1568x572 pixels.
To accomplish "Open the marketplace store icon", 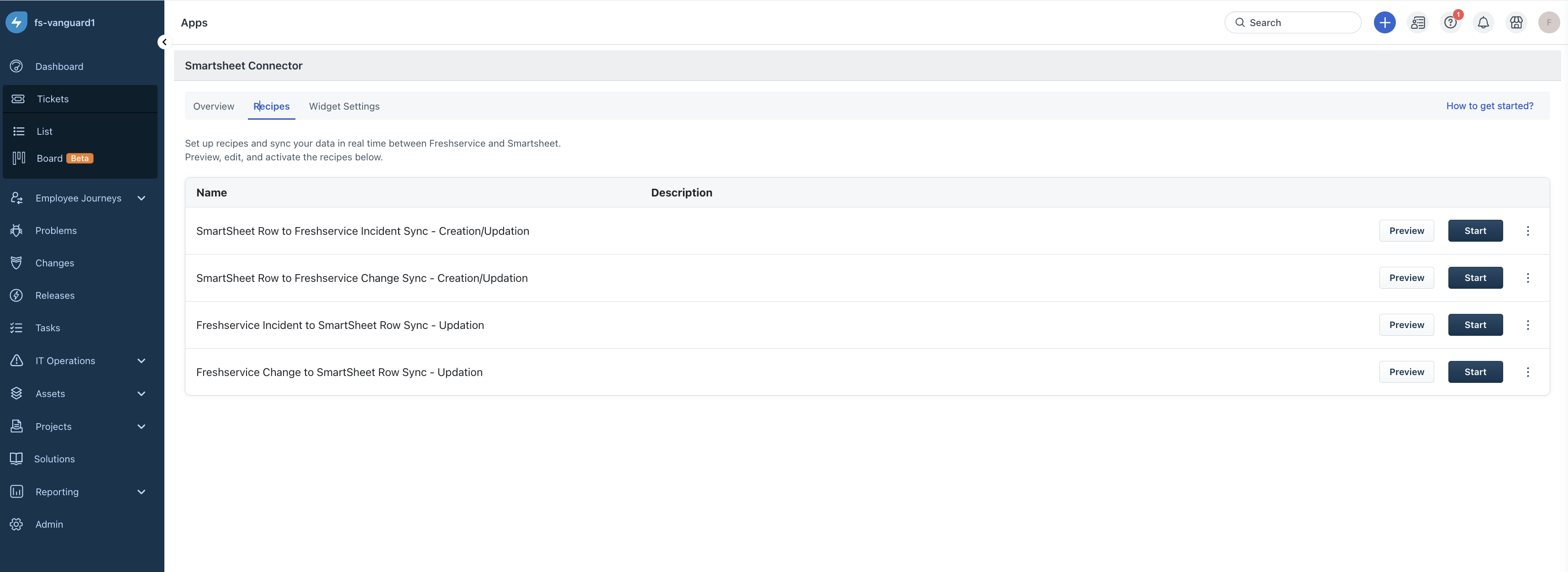I will (x=1515, y=22).
